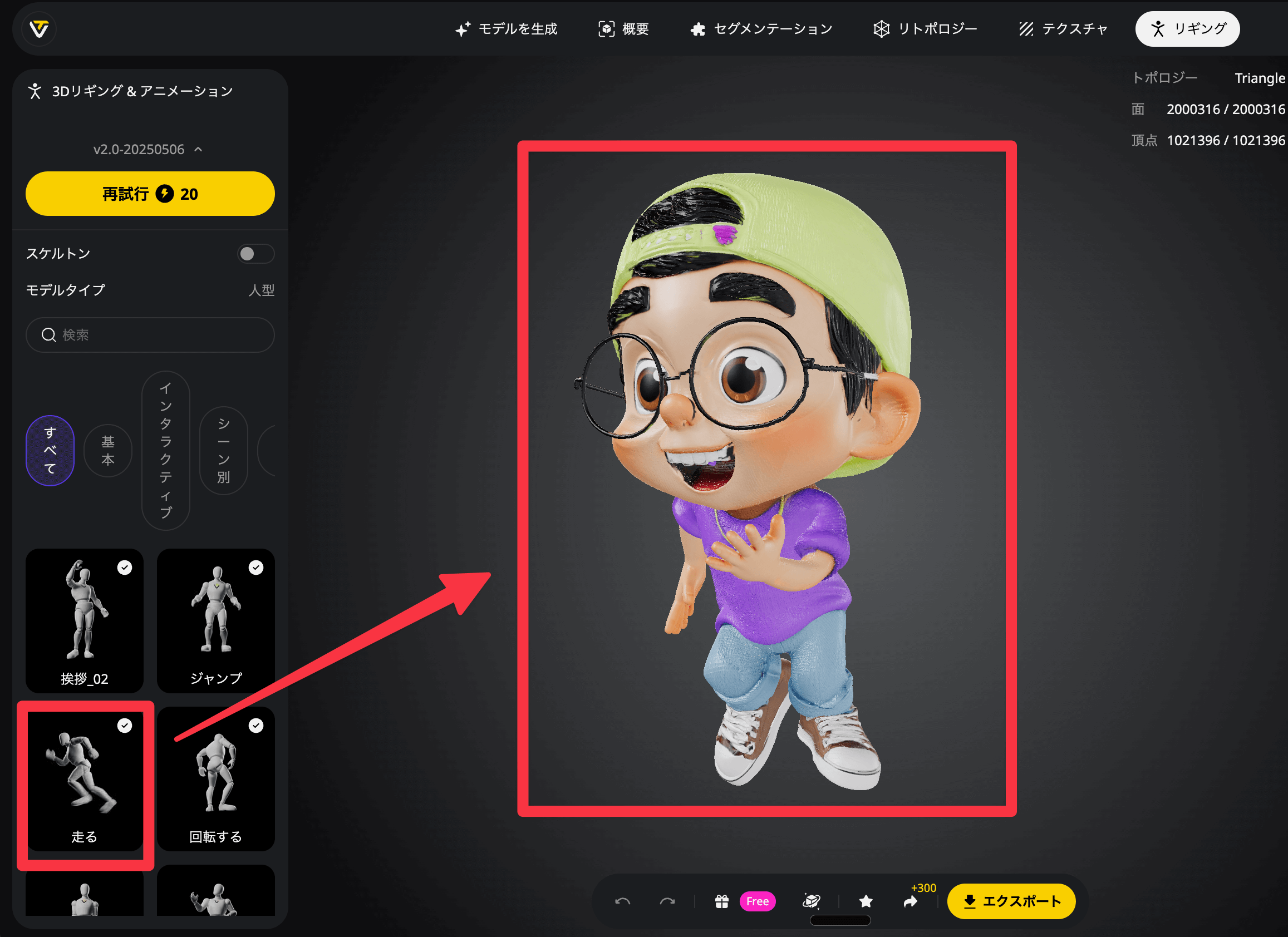Click the share arrow icon

coord(911,901)
